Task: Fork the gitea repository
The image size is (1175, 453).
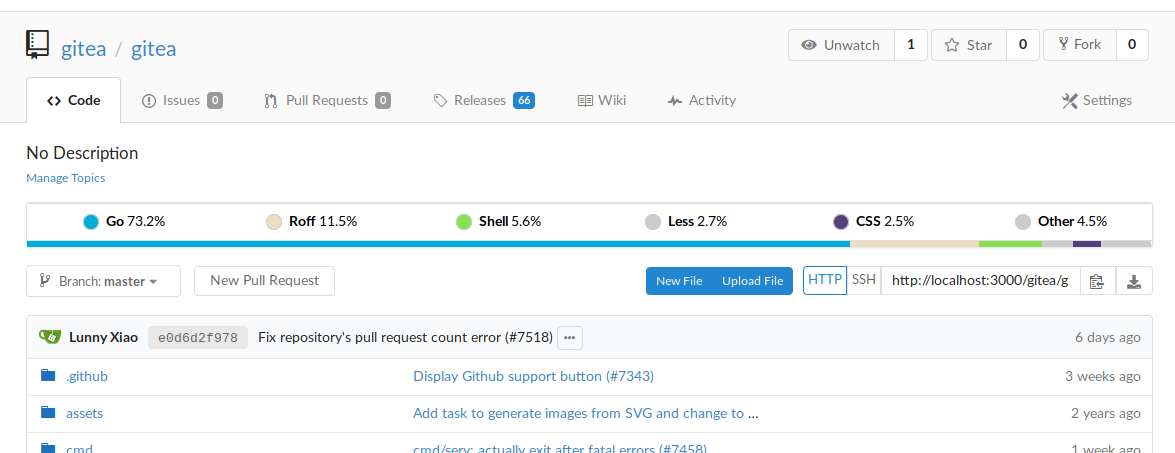Action: [1080, 45]
